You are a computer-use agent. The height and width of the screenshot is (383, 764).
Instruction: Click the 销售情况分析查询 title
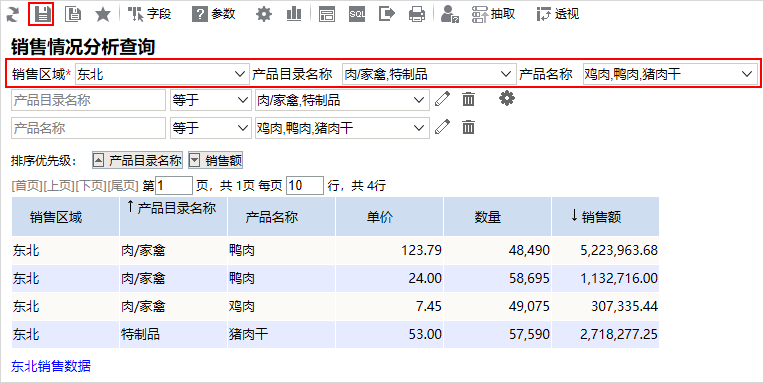point(83,46)
